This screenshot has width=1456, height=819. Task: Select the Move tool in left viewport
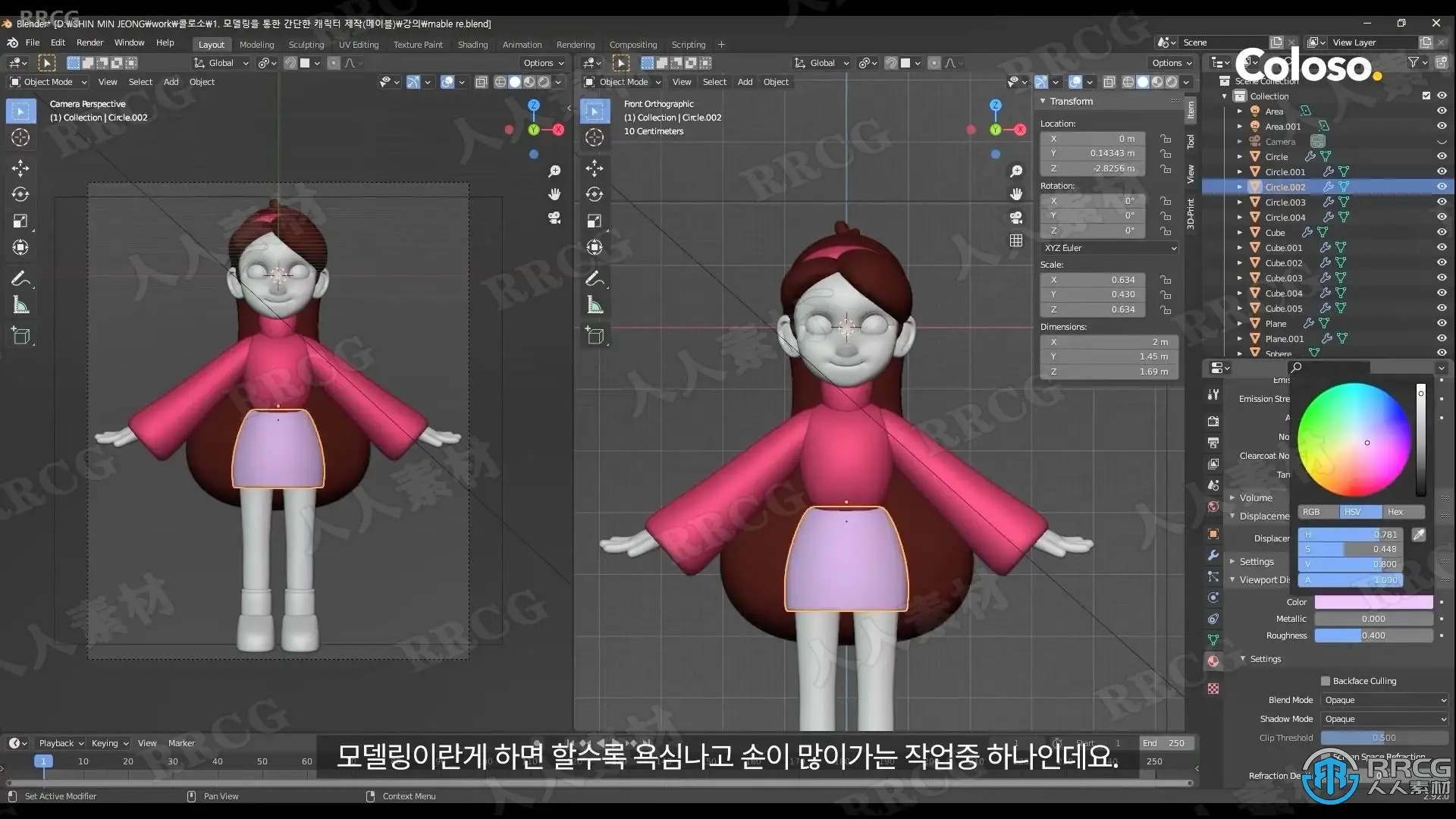click(20, 168)
